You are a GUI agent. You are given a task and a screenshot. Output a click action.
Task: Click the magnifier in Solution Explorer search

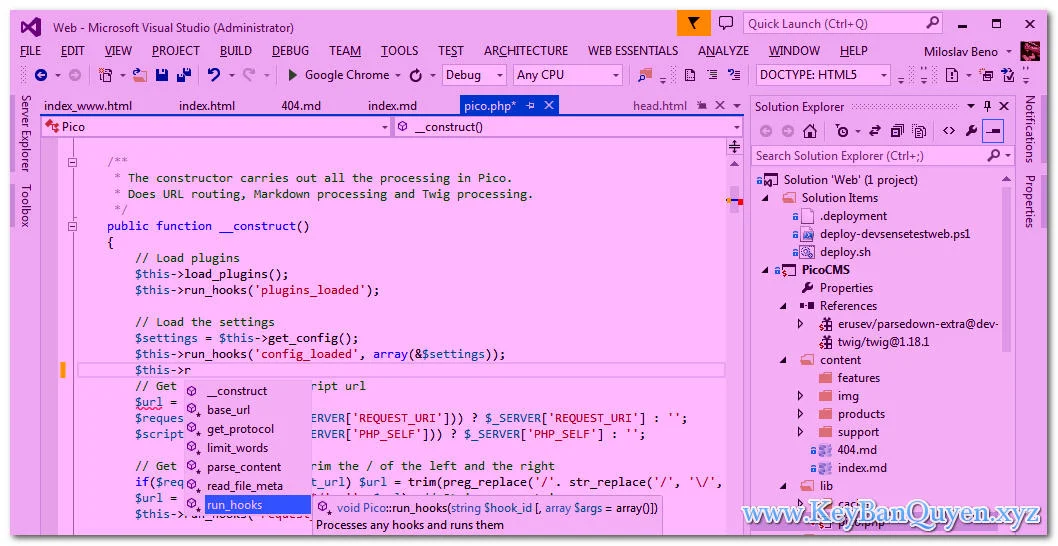[x=994, y=156]
